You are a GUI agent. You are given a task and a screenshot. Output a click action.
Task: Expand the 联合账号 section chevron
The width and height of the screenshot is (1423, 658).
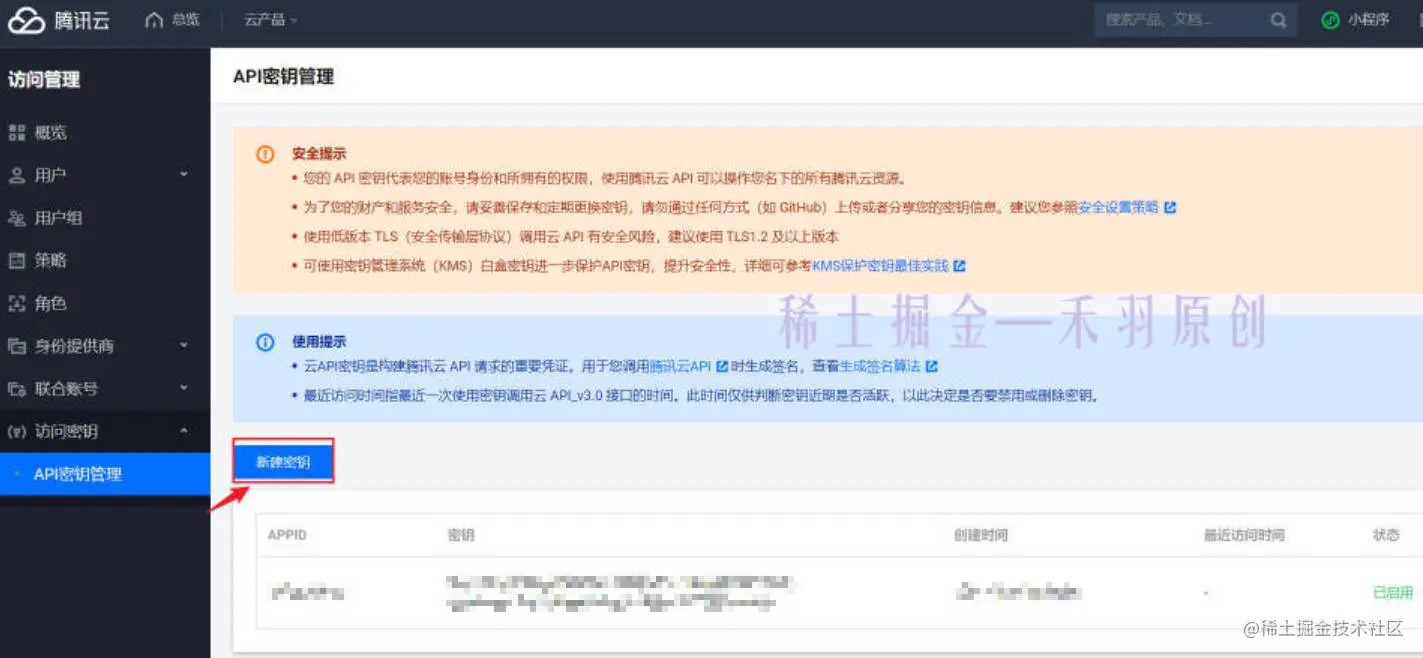coord(184,388)
